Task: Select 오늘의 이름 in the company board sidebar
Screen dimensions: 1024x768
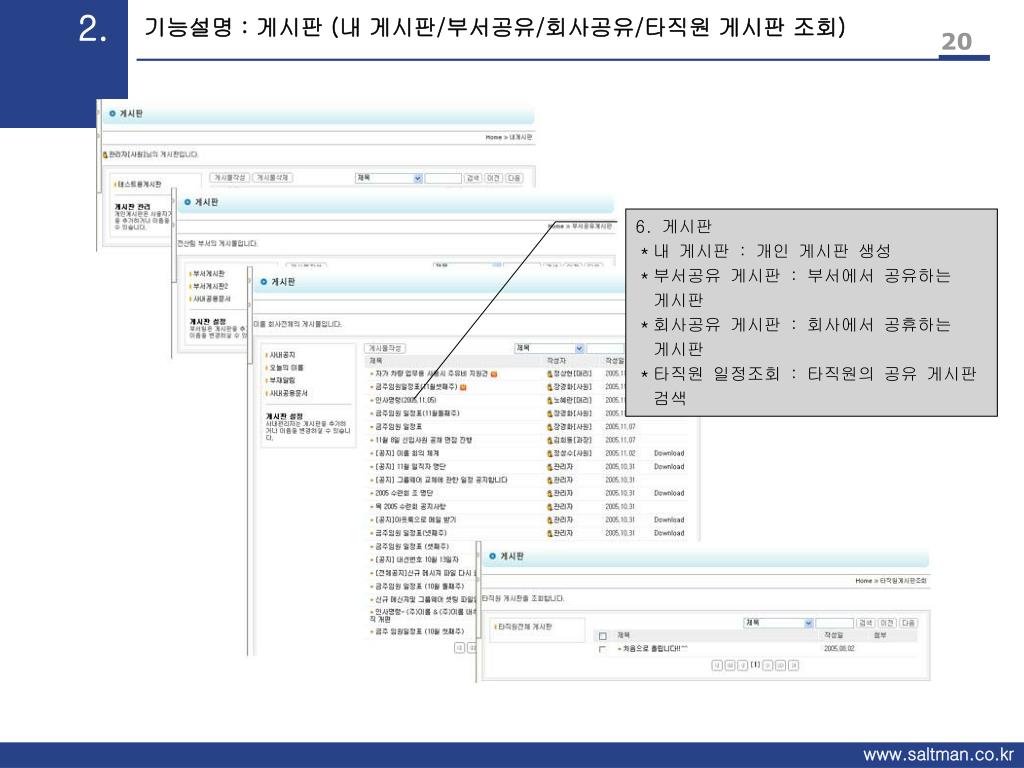Action: tap(285, 368)
